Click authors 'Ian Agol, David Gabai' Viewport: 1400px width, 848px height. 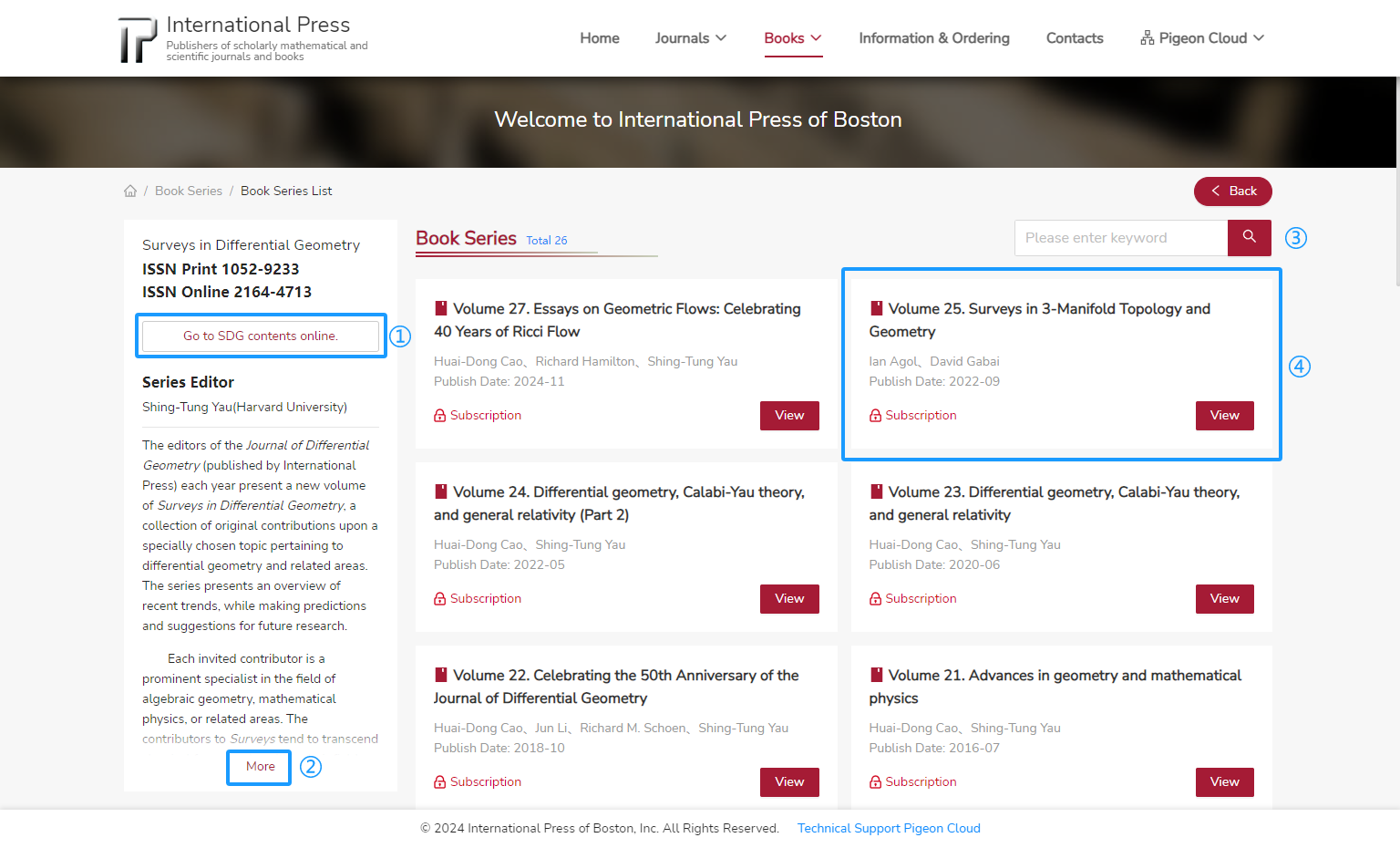pos(934,361)
